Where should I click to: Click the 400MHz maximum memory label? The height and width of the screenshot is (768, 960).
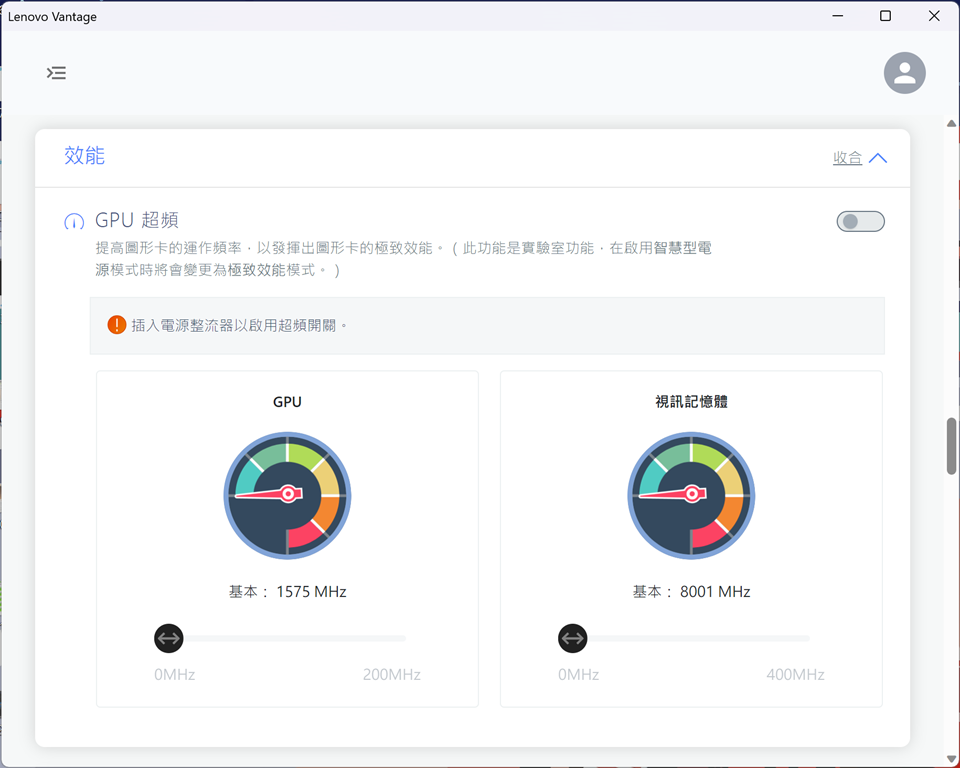click(795, 675)
